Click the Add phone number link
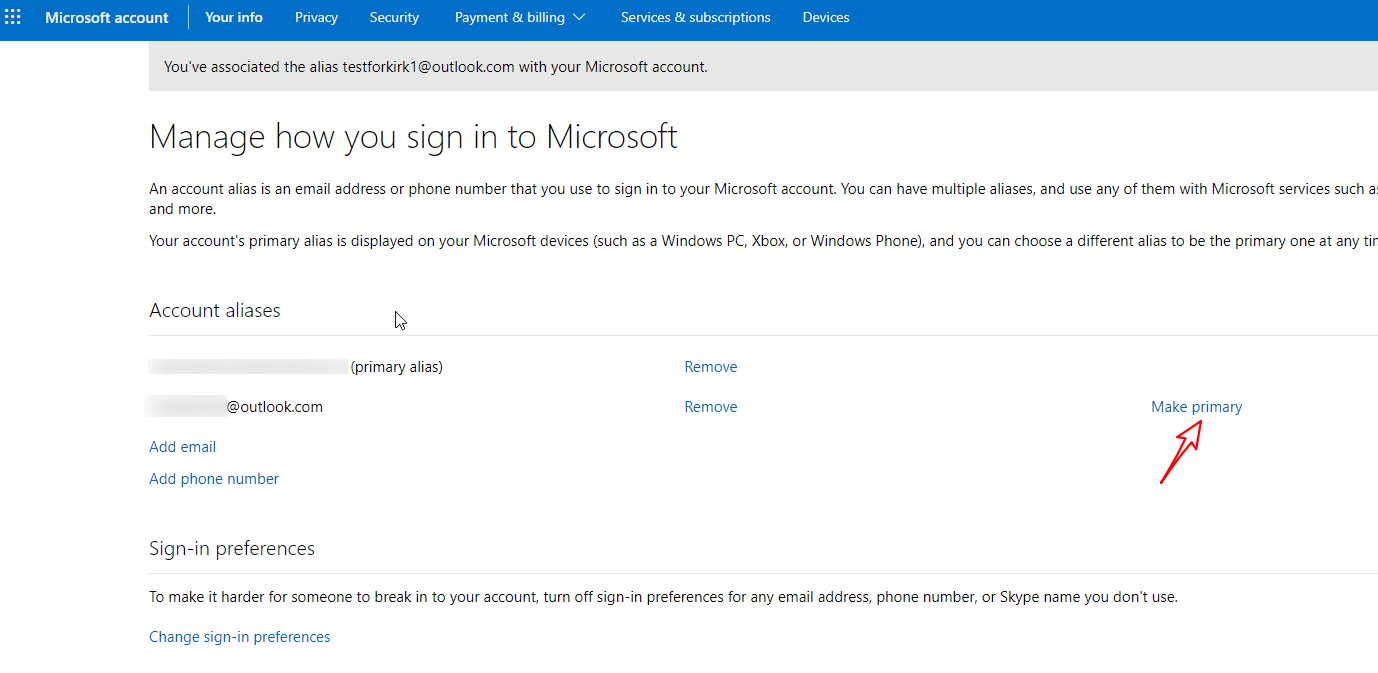The height and width of the screenshot is (673, 1378). [214, 479]
